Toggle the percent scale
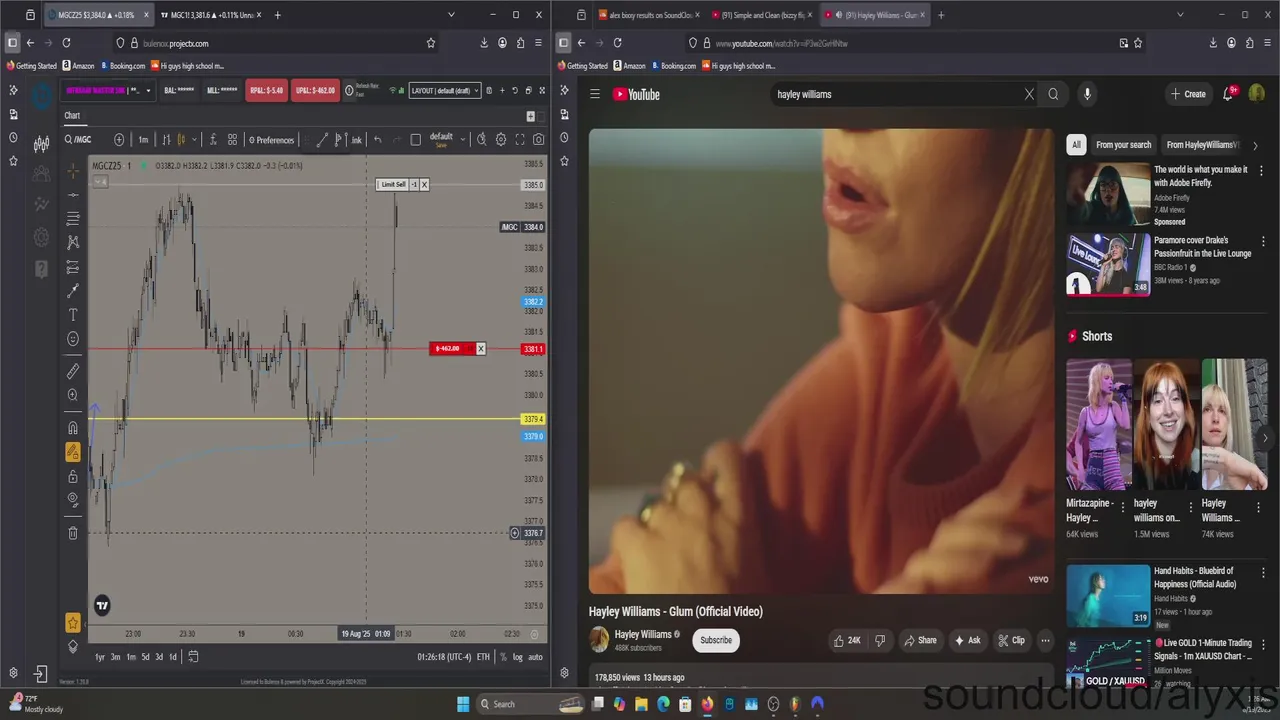 click(502, 657)
